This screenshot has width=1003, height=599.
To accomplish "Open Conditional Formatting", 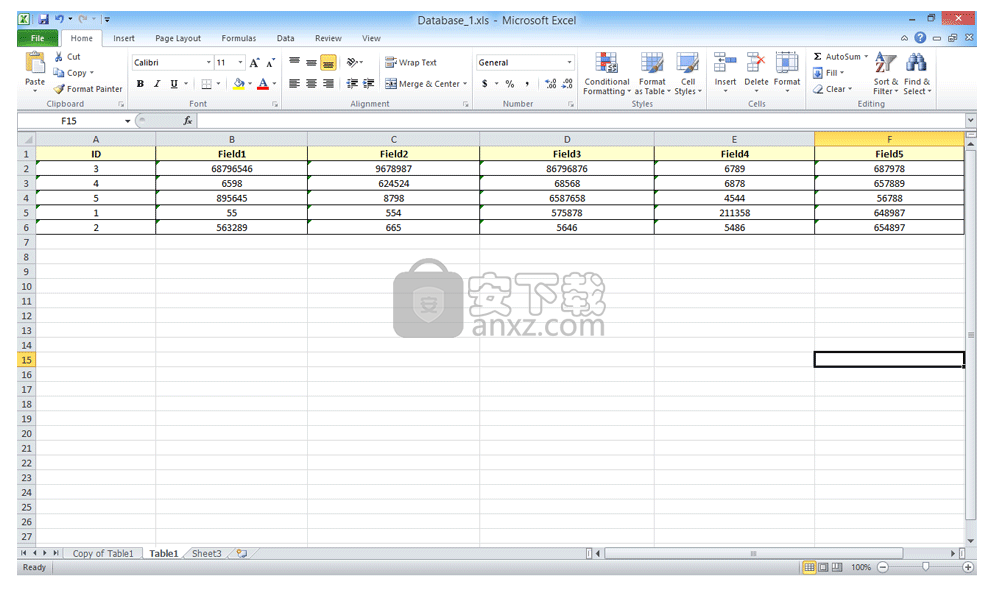I will pos(606,74).
